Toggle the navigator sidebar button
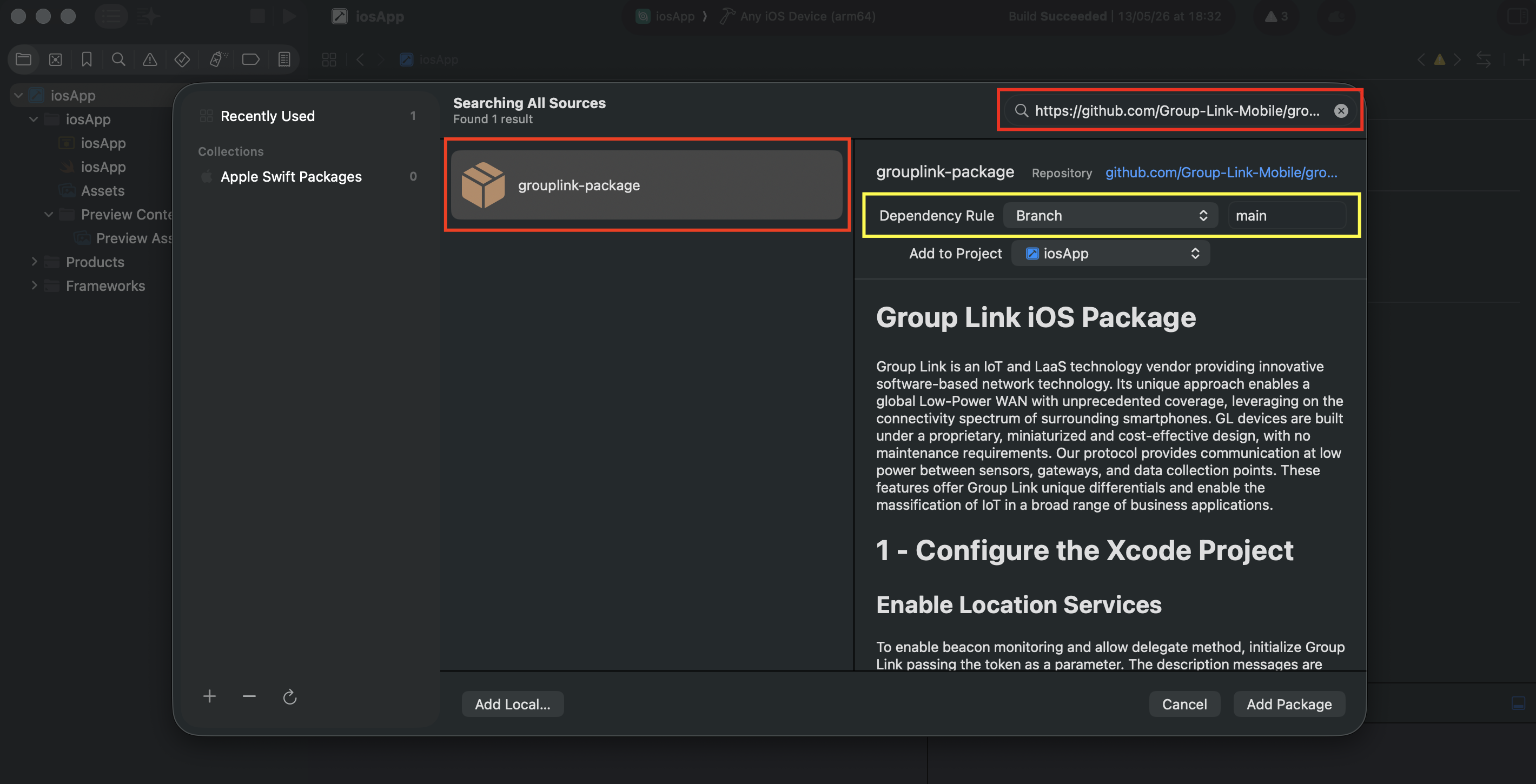Viewport: 1536px width, 784px height. click(x=111, y=16)
